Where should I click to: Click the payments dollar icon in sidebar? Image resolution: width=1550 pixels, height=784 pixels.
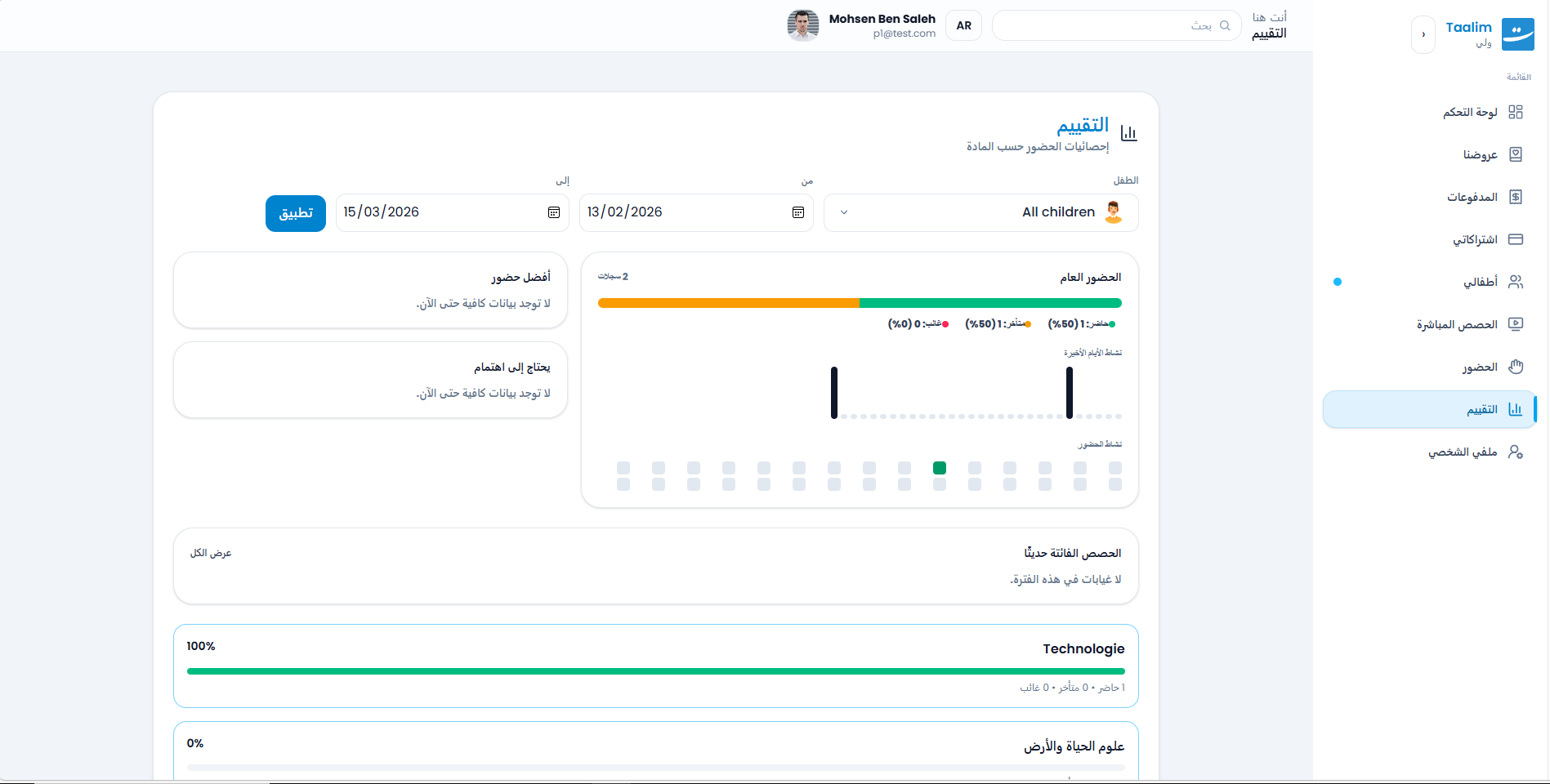tap(1515, 197)
